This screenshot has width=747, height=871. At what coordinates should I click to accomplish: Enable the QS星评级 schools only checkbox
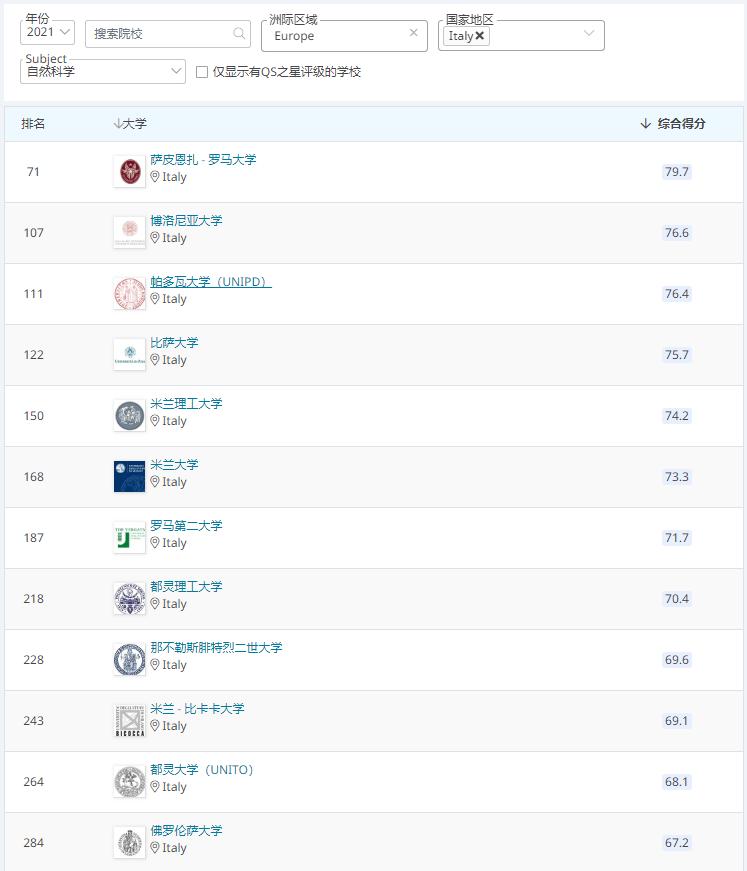(202, 72)
